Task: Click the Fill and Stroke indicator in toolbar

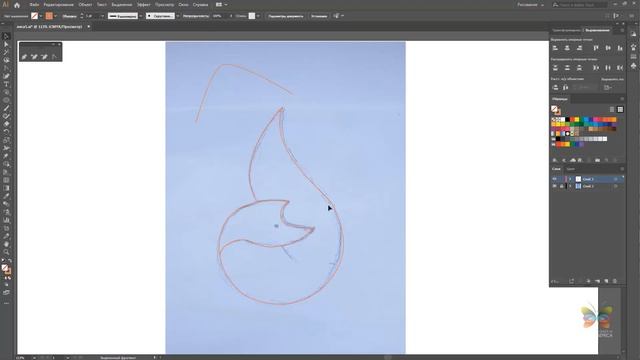Action: tap(6, 269)
